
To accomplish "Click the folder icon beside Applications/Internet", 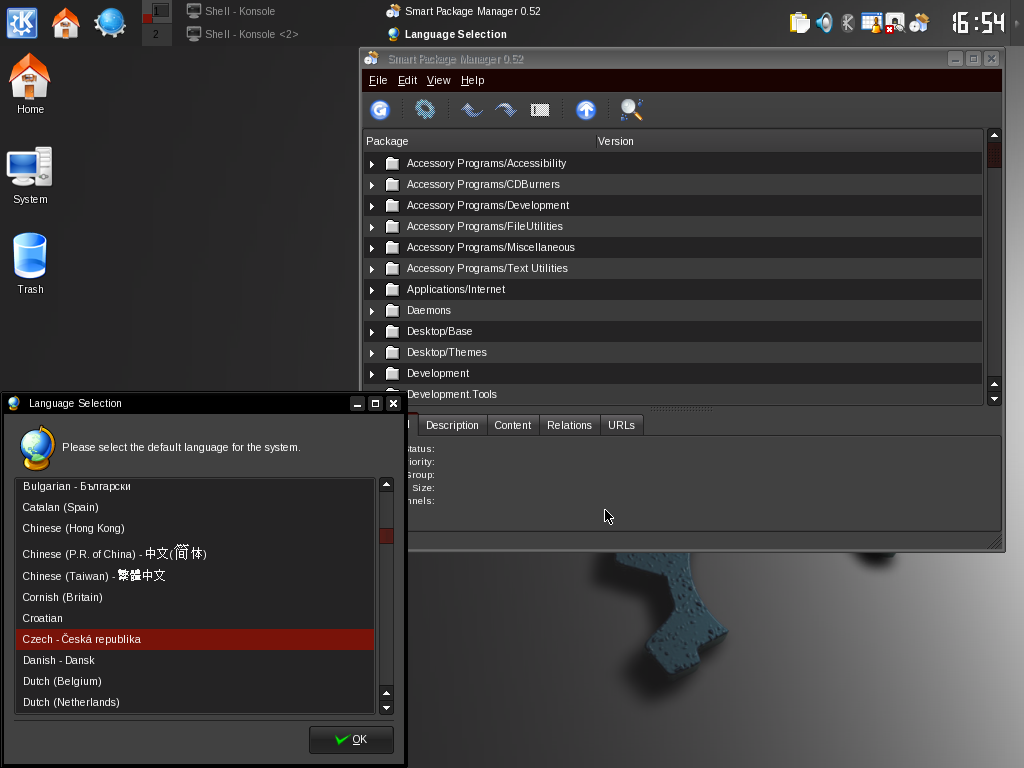I will pos(392,289).
